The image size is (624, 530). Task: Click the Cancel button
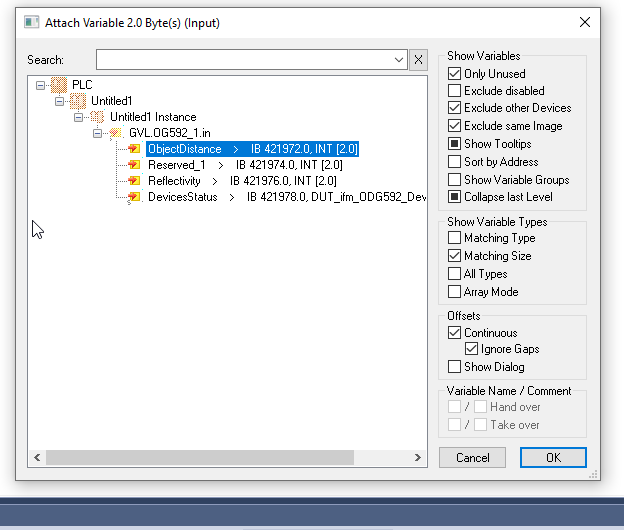tap(472, 458)
